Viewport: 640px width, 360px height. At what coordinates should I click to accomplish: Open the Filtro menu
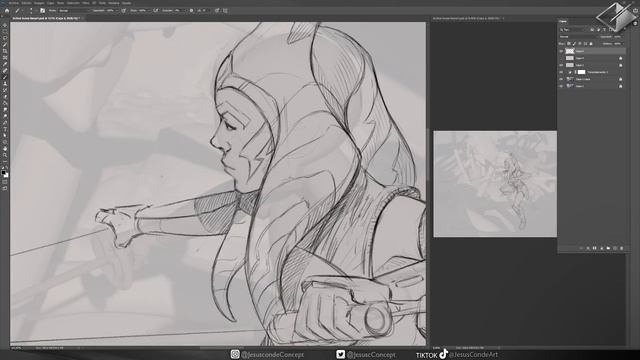pos(86,3)
